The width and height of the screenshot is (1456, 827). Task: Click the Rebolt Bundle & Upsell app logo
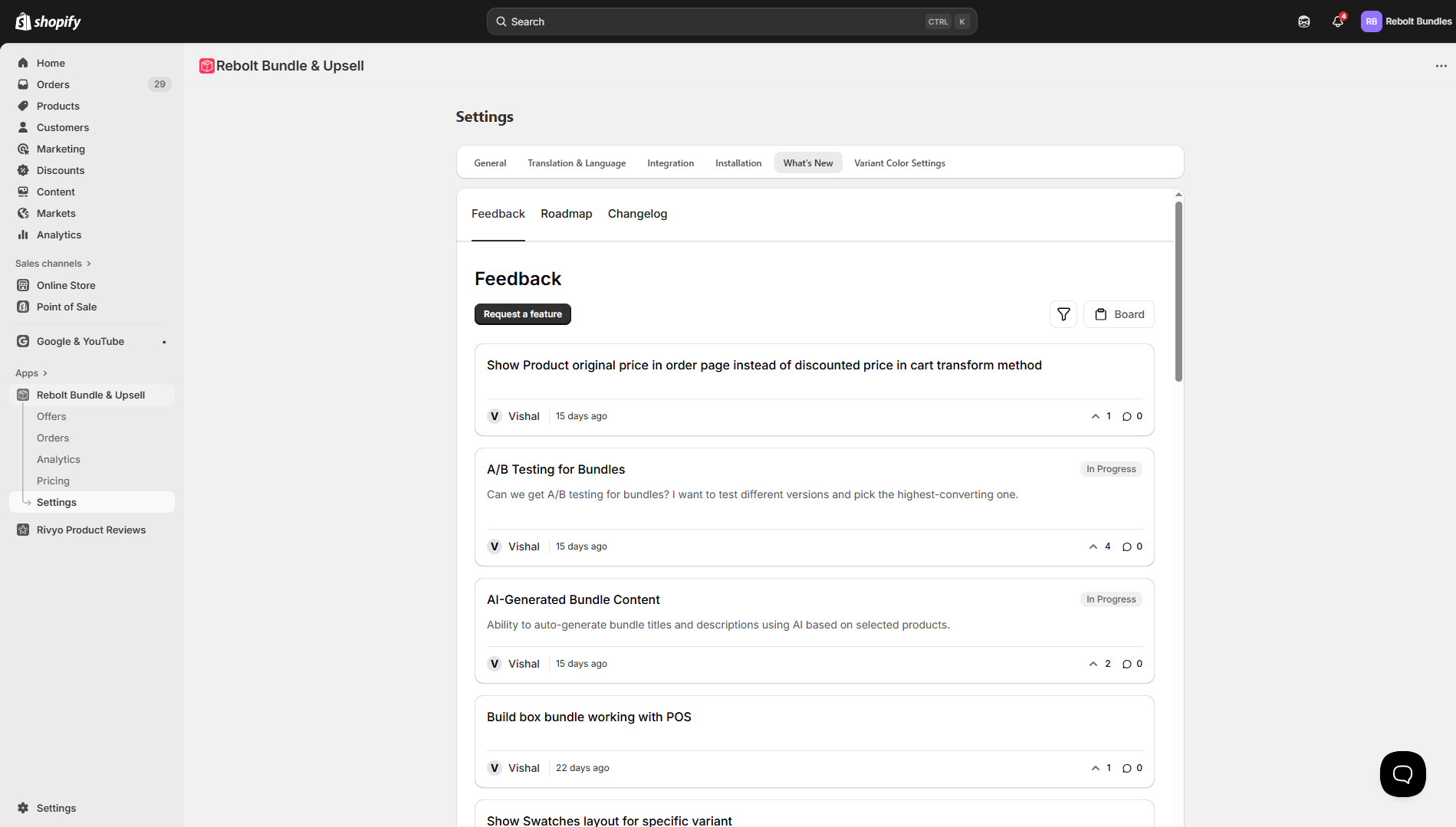coord(206,66)
